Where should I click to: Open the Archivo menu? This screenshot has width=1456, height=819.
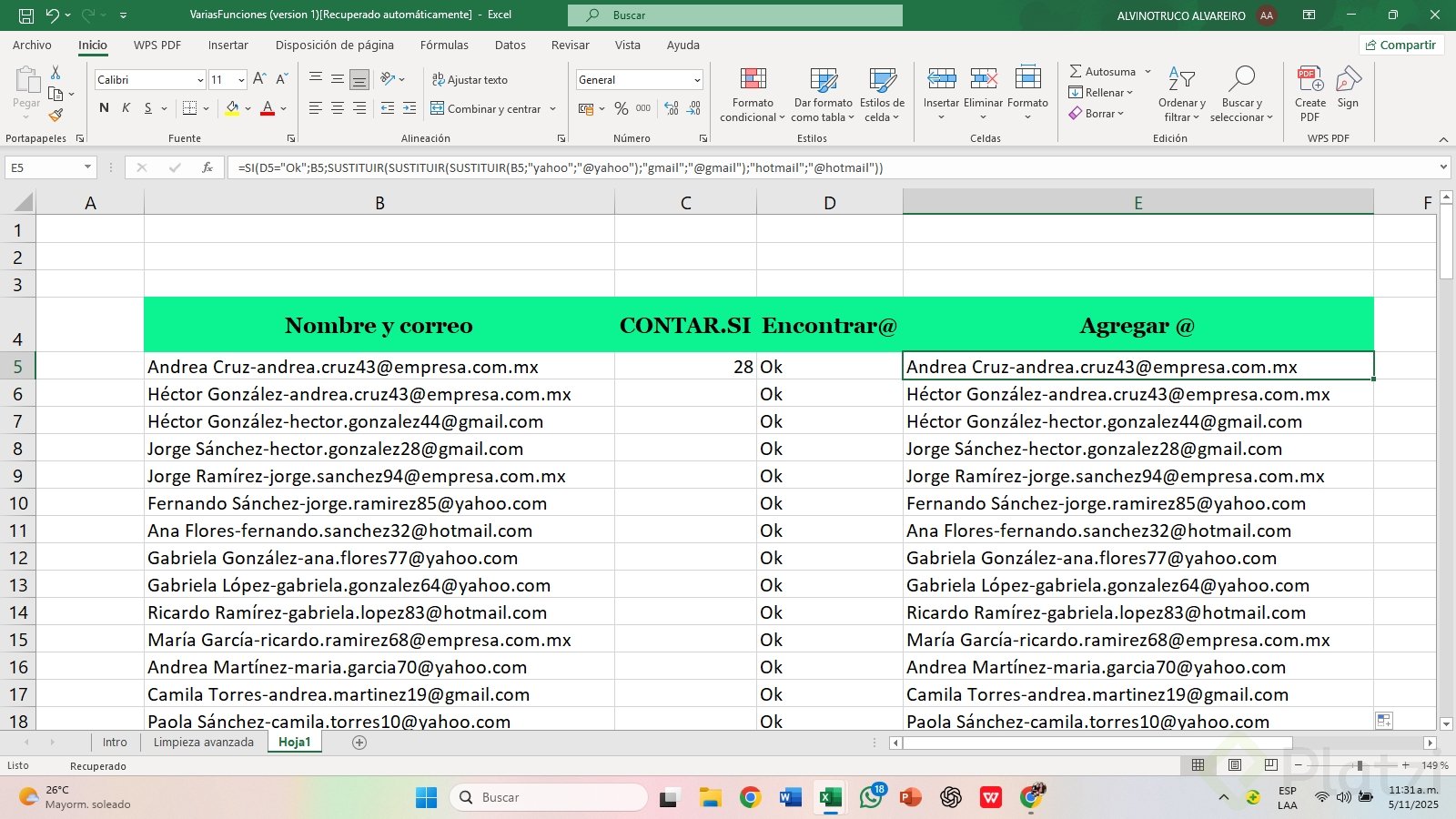tap(32, 45)
